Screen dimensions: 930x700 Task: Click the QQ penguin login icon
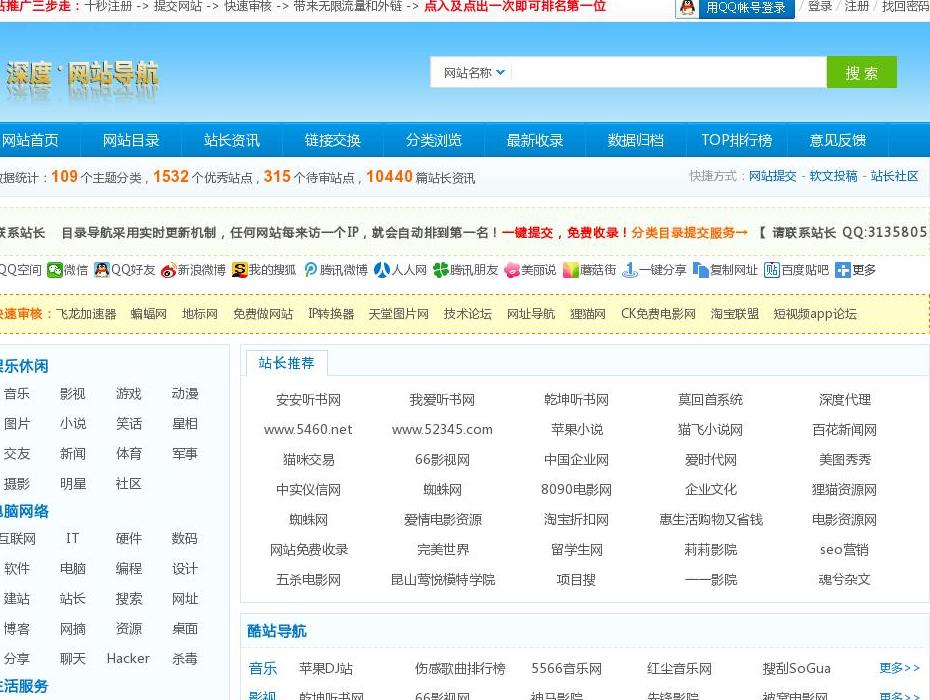[x=687, y=8]
